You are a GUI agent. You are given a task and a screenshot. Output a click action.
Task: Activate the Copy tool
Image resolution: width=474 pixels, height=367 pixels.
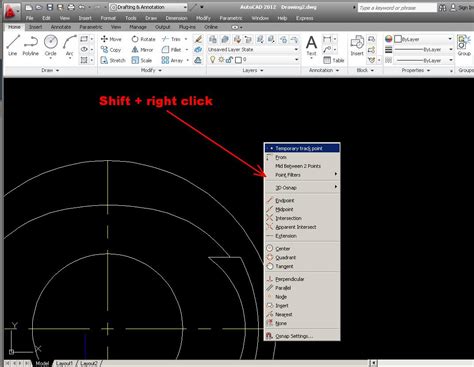point(111,50)
